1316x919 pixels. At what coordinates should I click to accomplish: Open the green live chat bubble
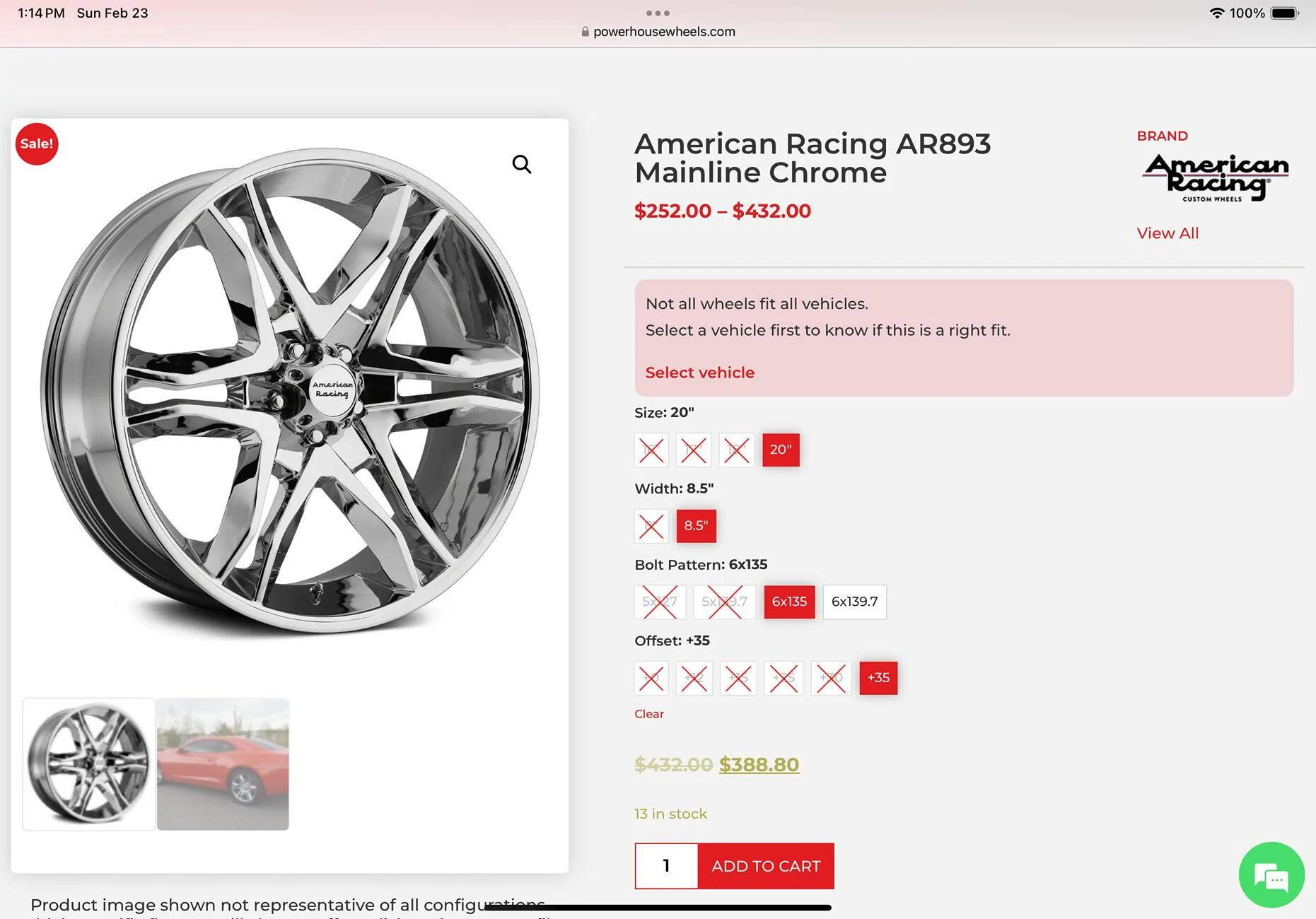(1271, 875)
